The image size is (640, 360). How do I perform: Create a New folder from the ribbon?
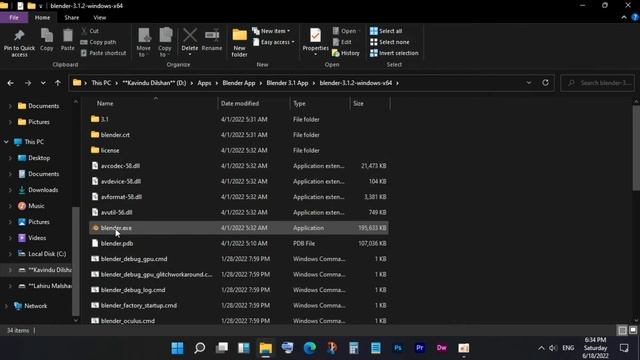240,42
